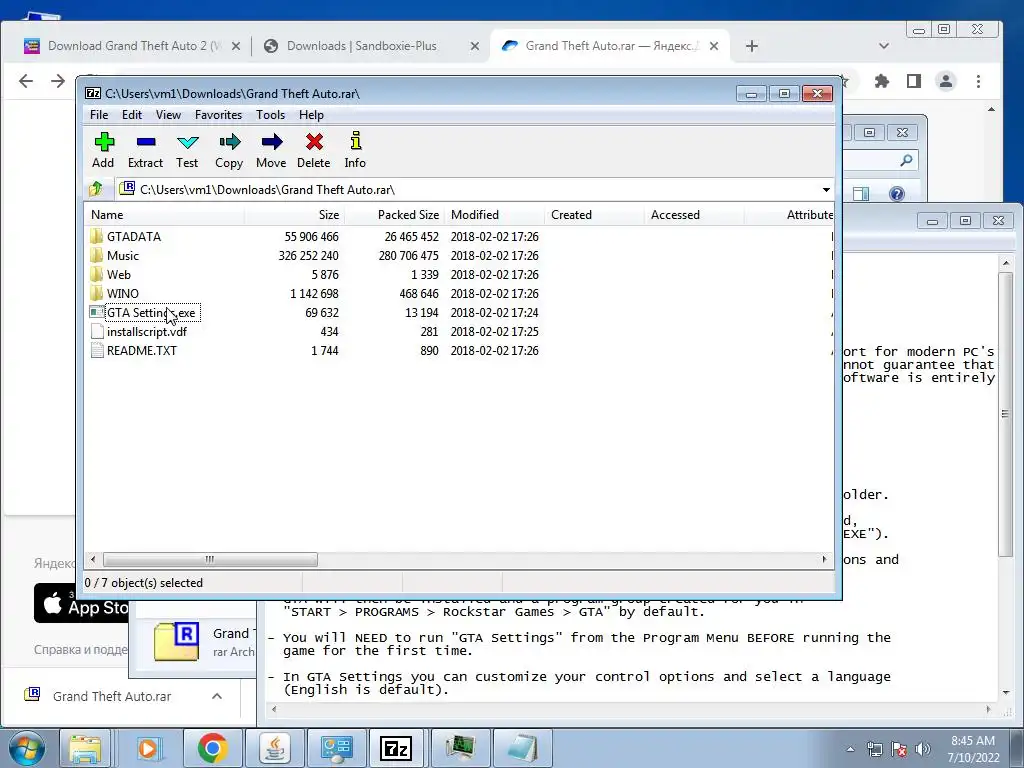Screen dimensions: 1024x768
Task: Select GTA Settings.exe file
Action: click(x=151, y=313)
